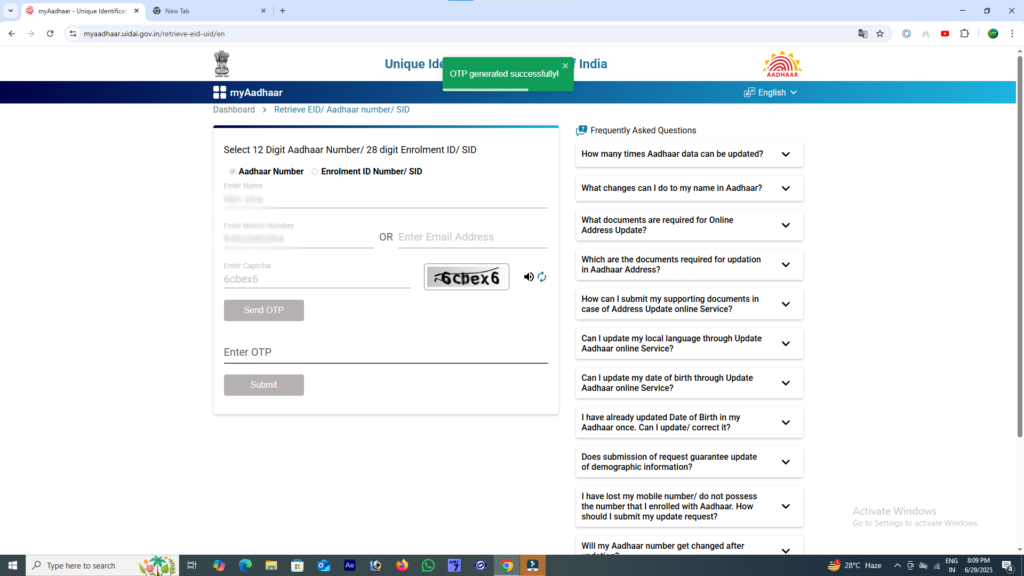Expand 'documents required for updation in Aadhaar Address' FAQ
Screen dimensions: 1024x576
tap(689, 264)
